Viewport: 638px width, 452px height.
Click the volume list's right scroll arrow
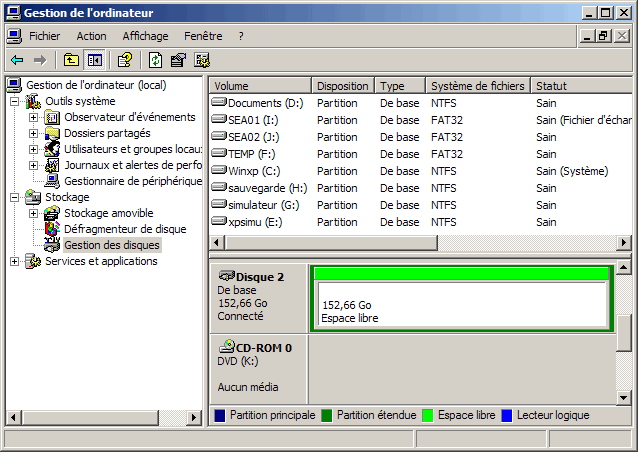pos(625,243)
